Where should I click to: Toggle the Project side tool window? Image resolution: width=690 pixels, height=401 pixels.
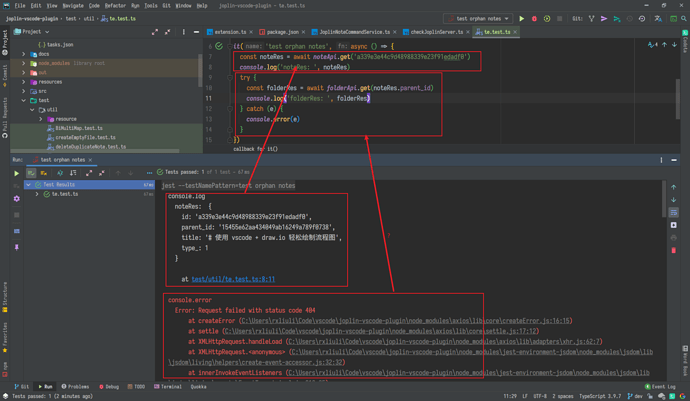[x=5, y=42]
